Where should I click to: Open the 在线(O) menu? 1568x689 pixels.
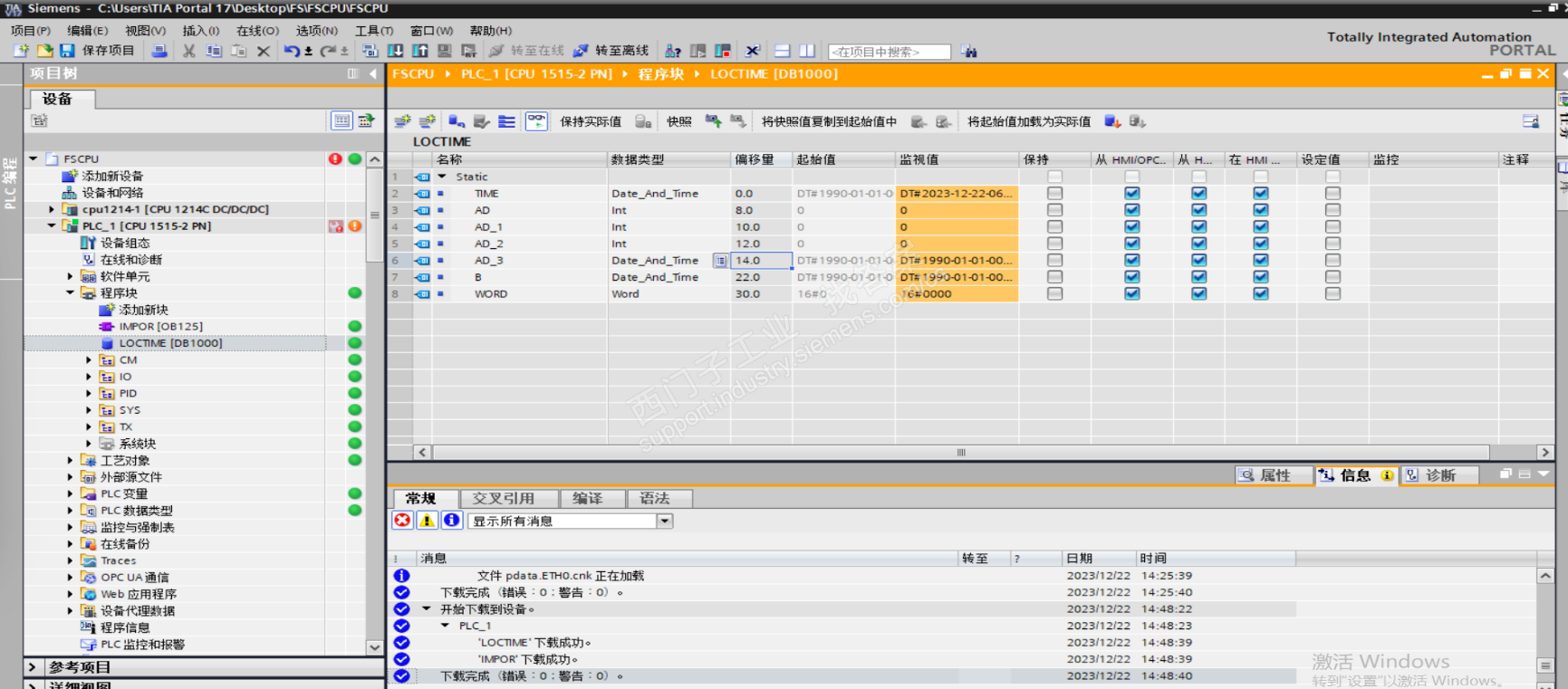point(258,31)
